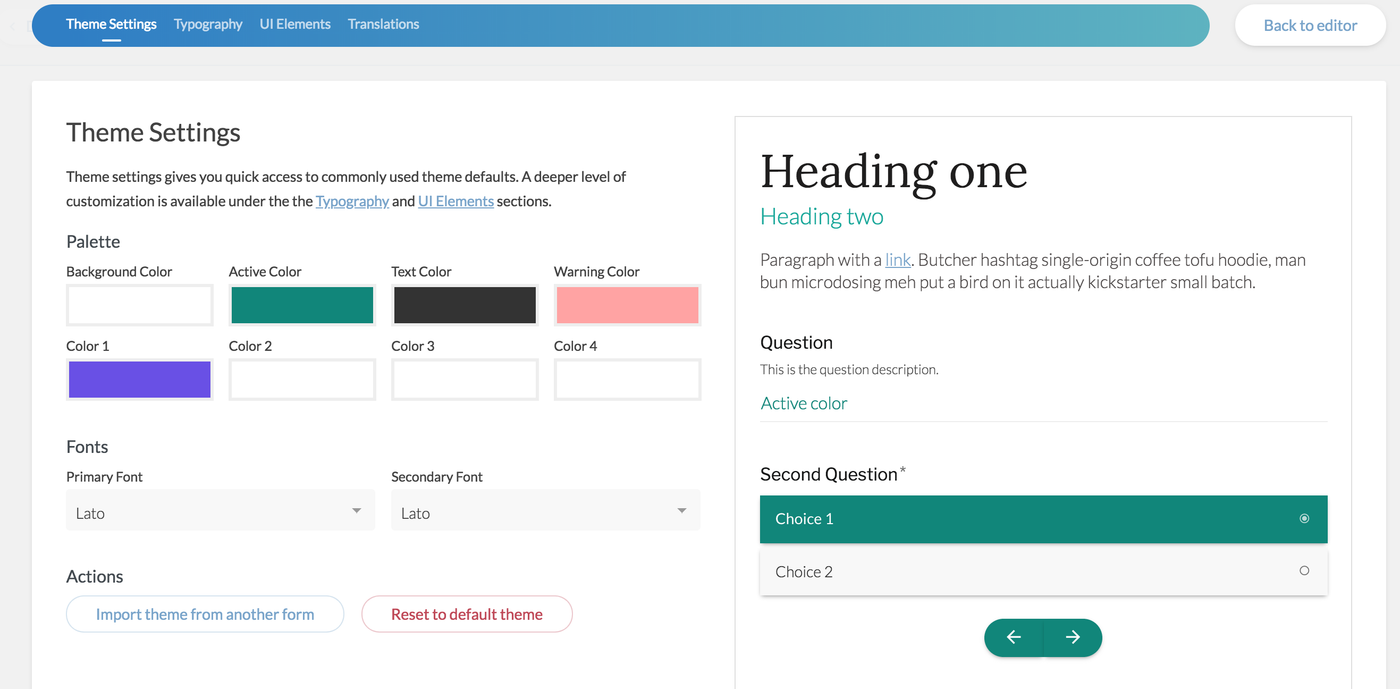Screen dimensions: 1400x689
Task: Select the Choice 1 option
Action: click(1043, 519)
